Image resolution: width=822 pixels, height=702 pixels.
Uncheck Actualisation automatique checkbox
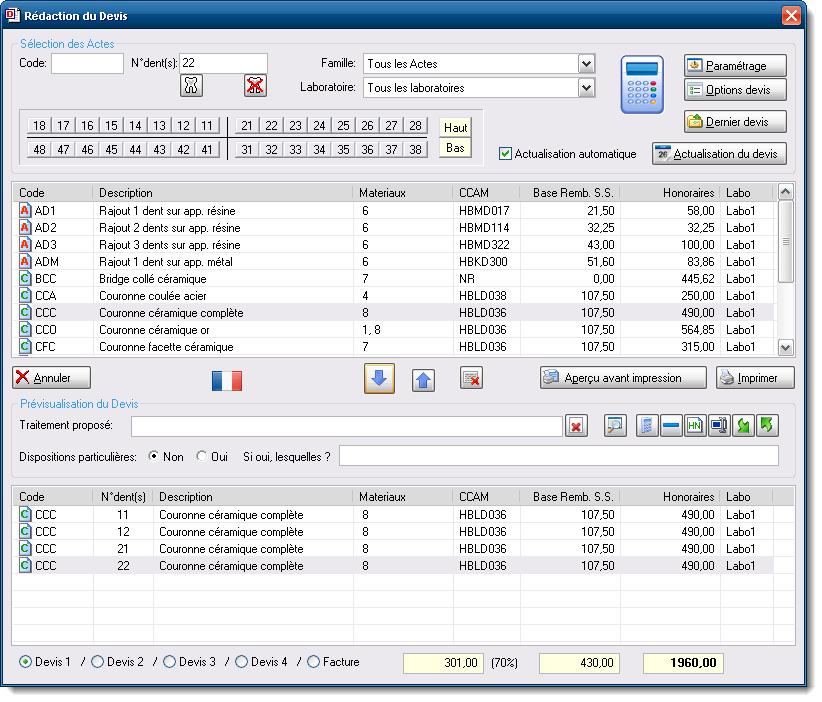(506, 154)
